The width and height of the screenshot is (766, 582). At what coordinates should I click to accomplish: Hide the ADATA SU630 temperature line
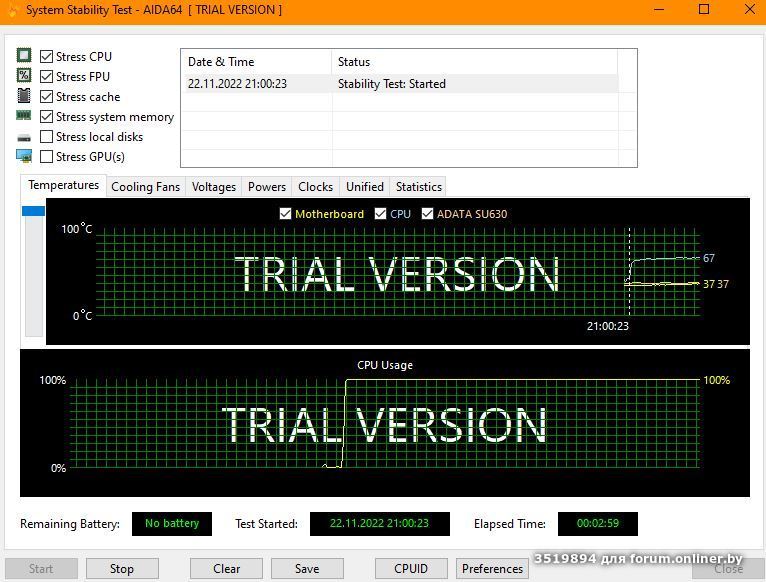(427, 214)
